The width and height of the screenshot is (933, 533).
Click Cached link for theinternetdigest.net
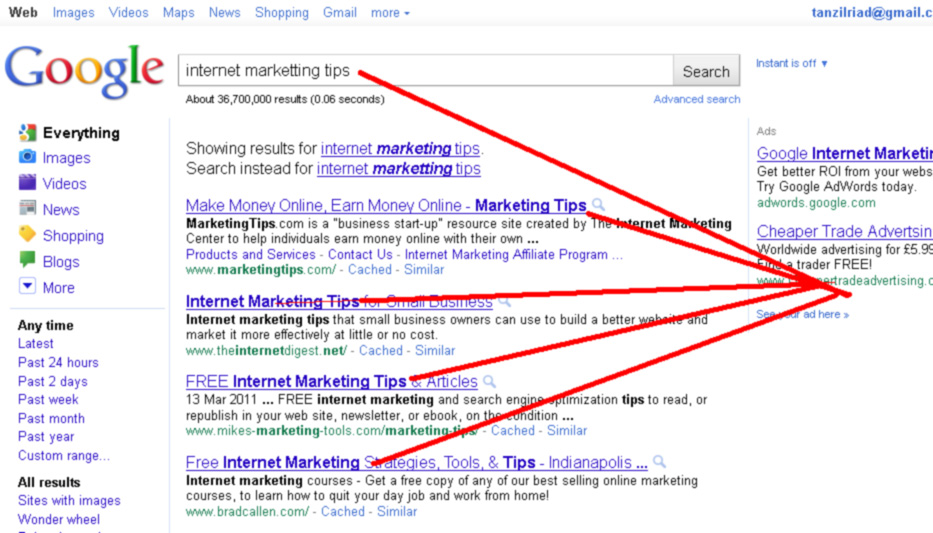pyautogui.click(x=380, y=350)
